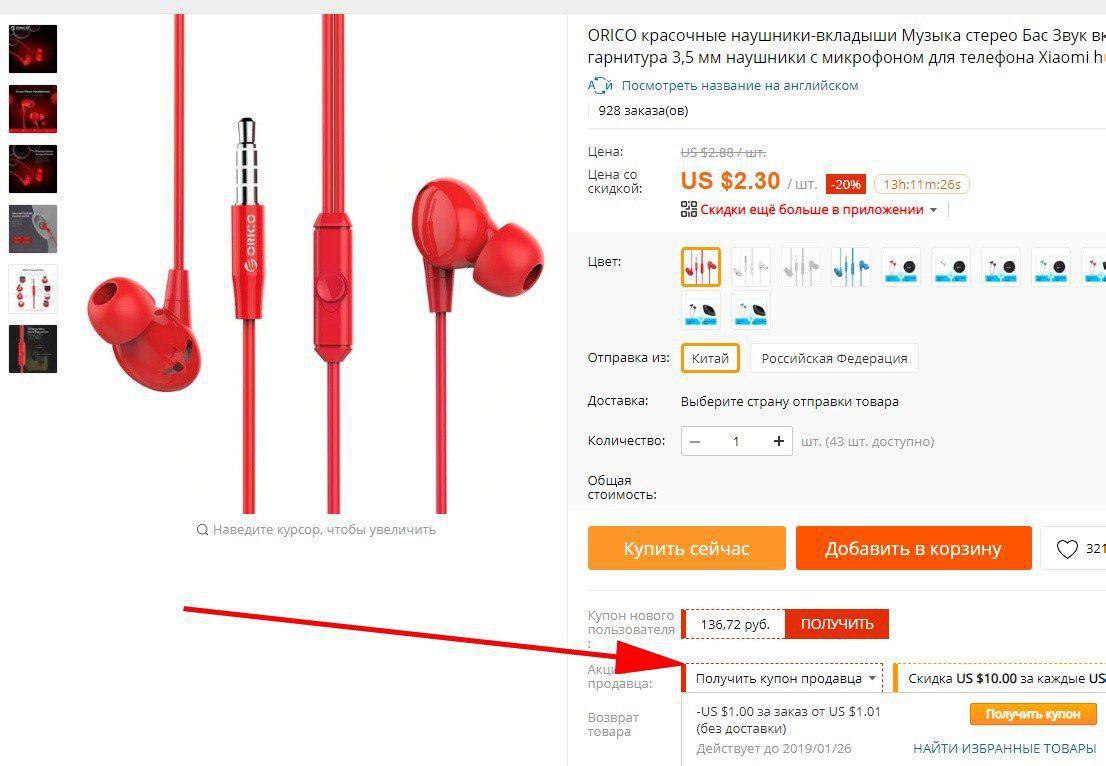
Task: Click the heart wishlist icon
Action: pos(1067,549)
